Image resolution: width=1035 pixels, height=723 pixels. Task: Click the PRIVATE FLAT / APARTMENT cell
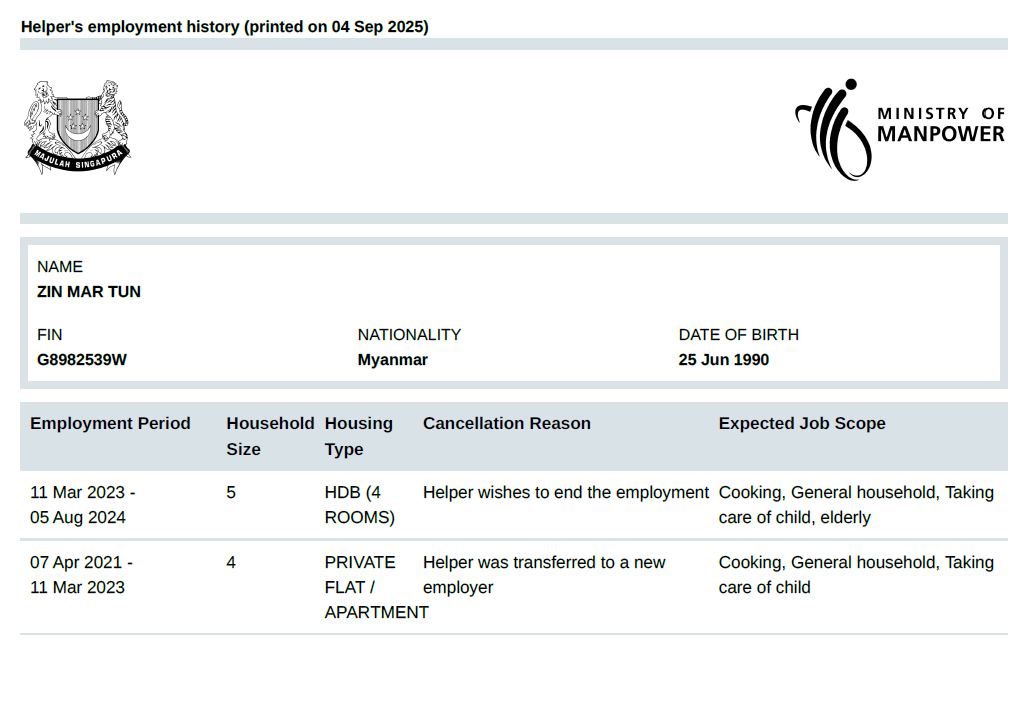[x=375, y=587]
